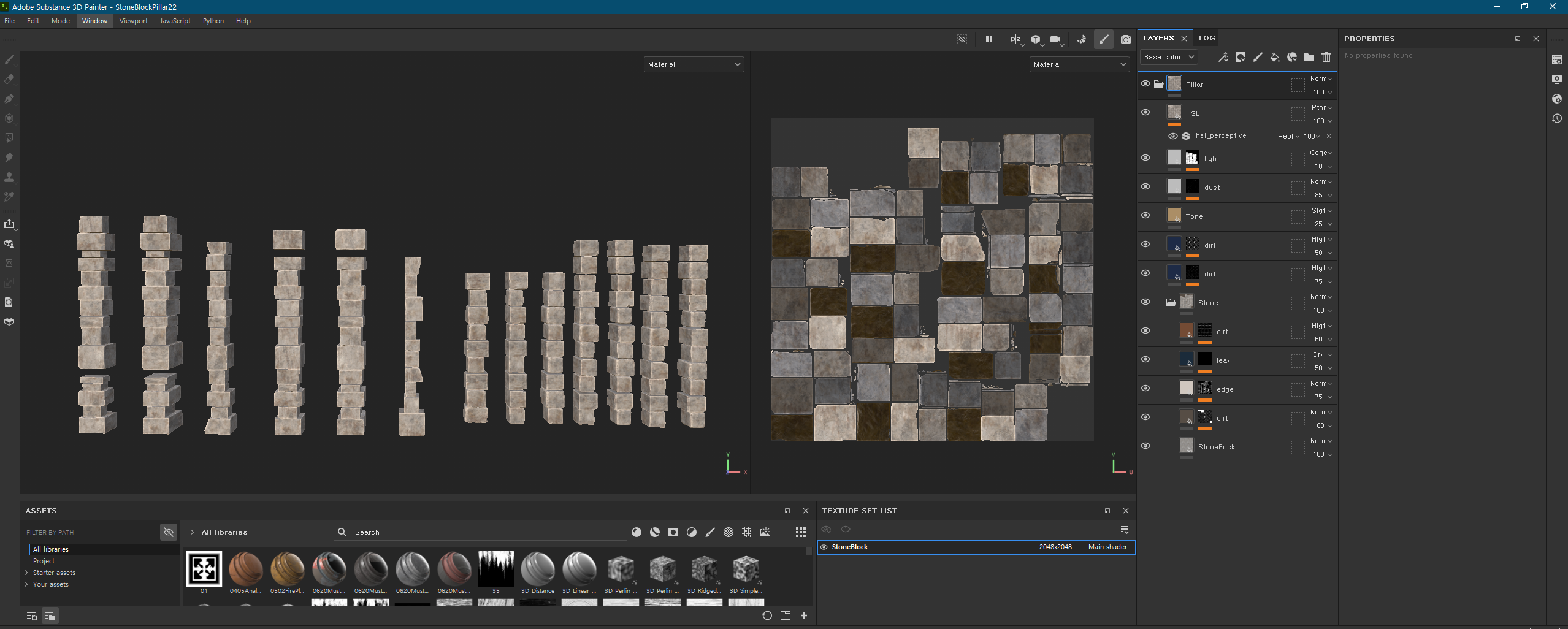This screenshot has width=1568, height=629.
Task: Open the Base color channel dropdown
Action: coord(1168,57)
